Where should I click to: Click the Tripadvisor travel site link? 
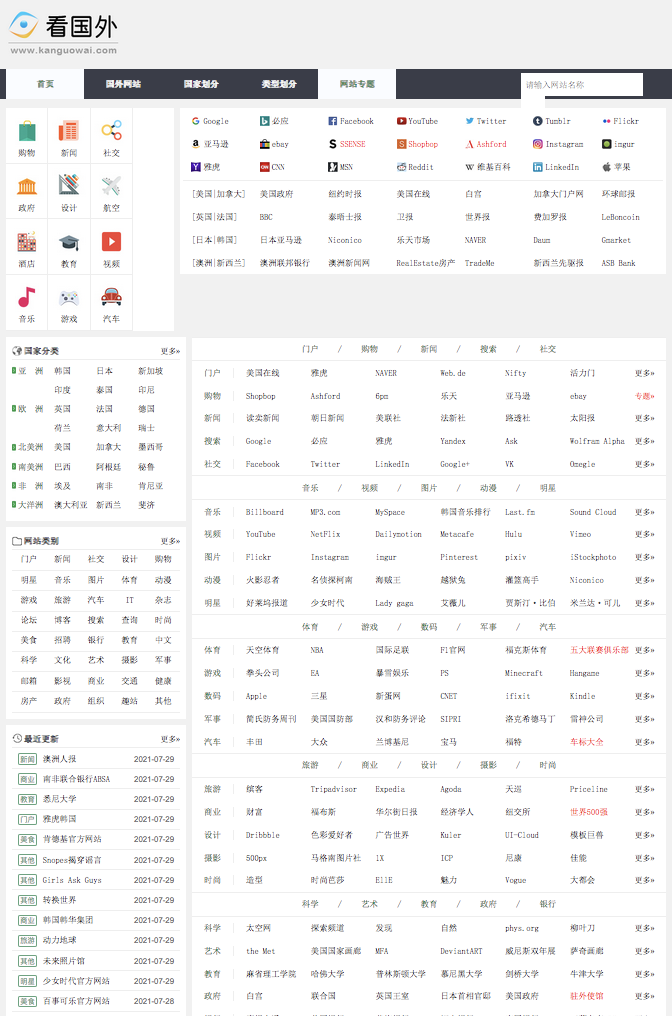click(x=334, y=789)
